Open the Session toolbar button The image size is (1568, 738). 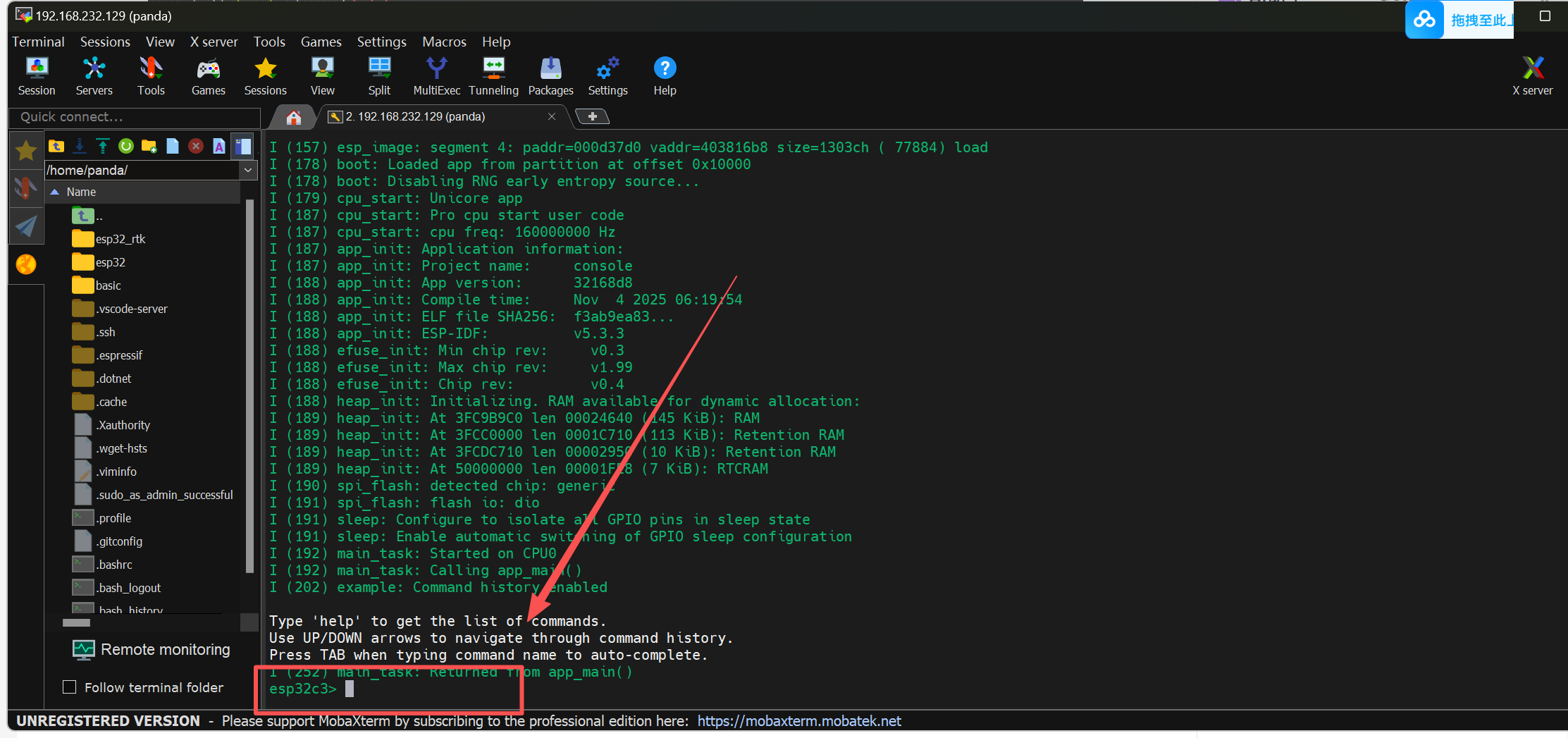click(37, 76)
